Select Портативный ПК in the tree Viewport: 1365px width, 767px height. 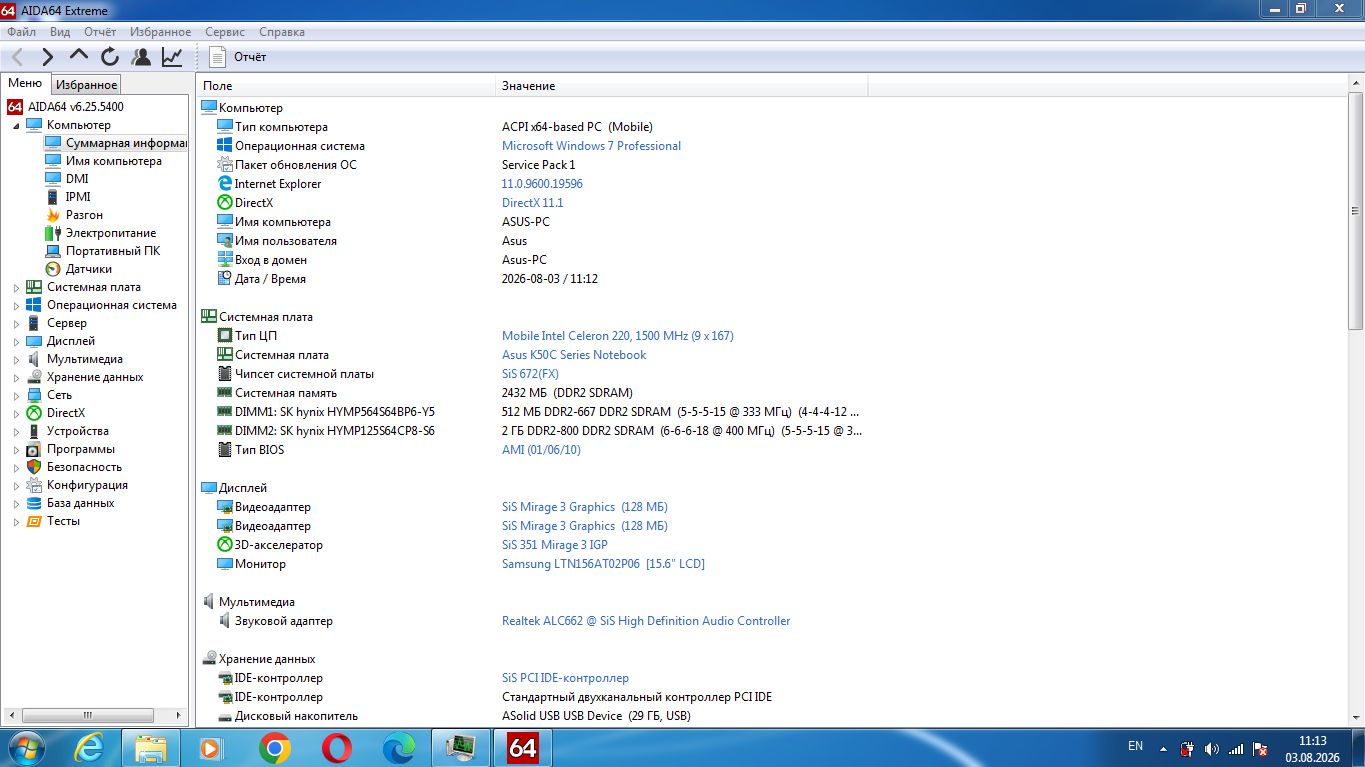pyautogui.click(x=113, y=251)
